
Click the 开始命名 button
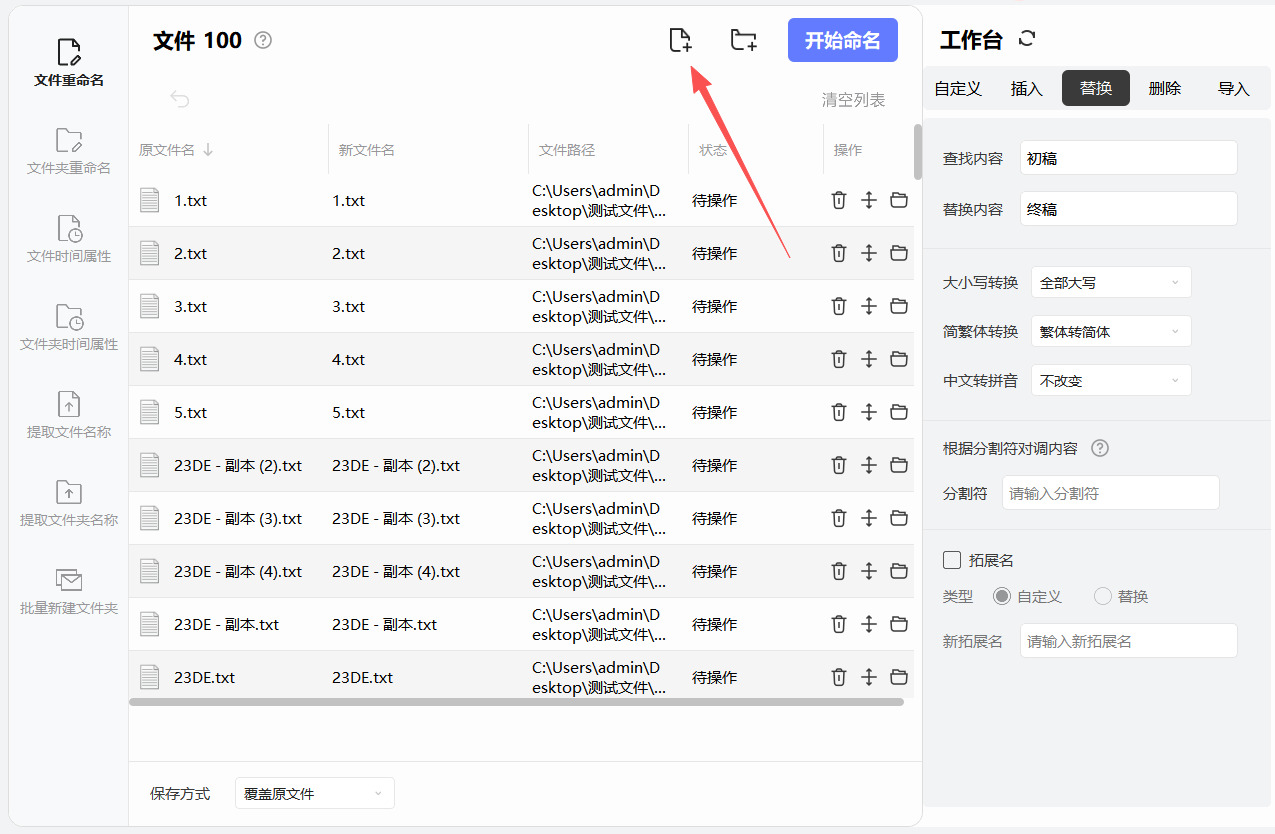(x=842, y=41)
